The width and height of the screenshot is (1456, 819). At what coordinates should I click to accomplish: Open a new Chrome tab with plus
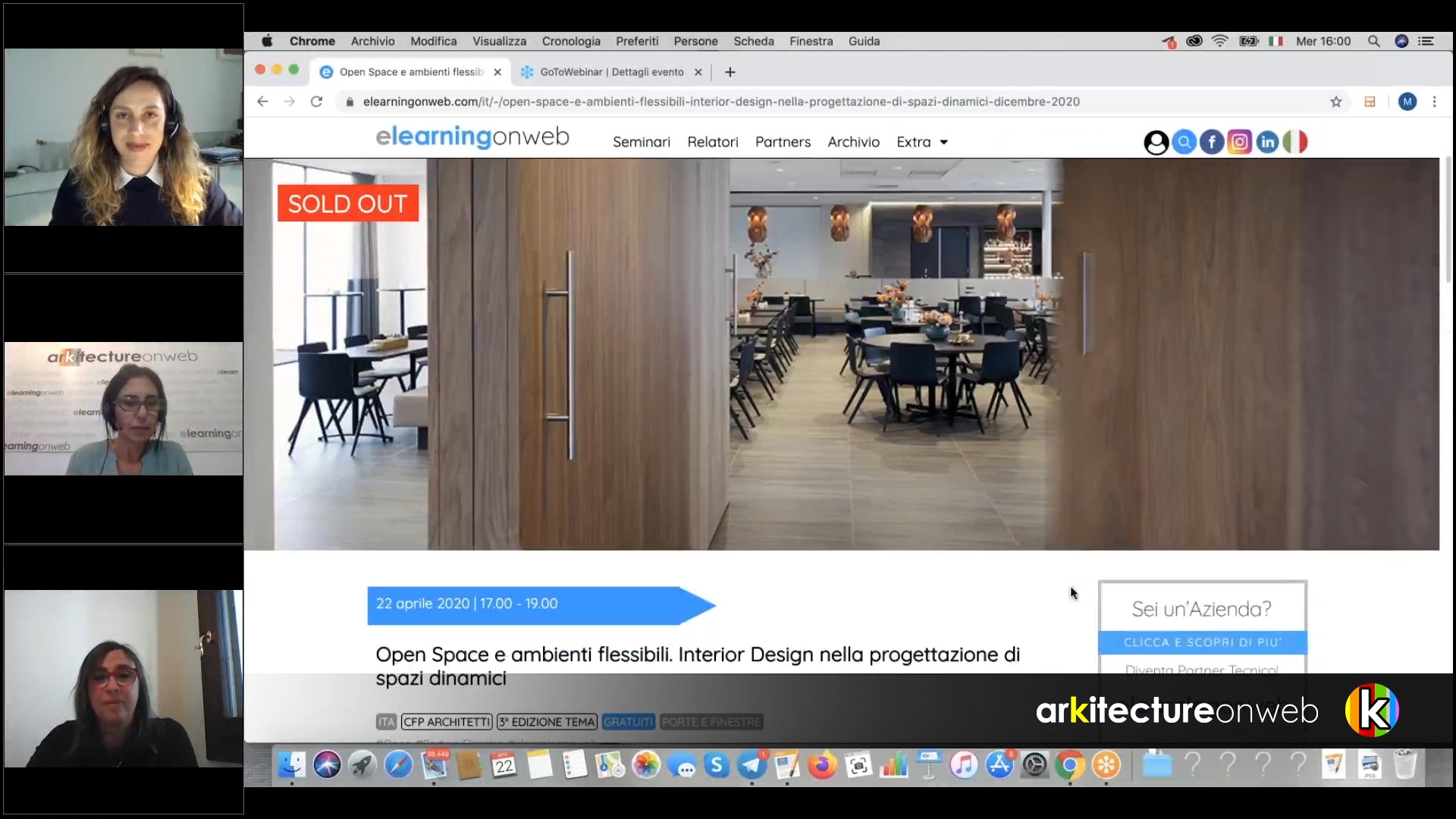tap(730, 72)
